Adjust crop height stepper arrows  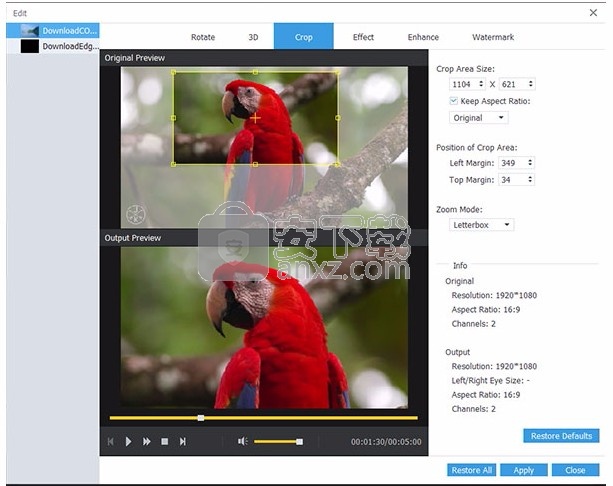[x=531, y=84]
